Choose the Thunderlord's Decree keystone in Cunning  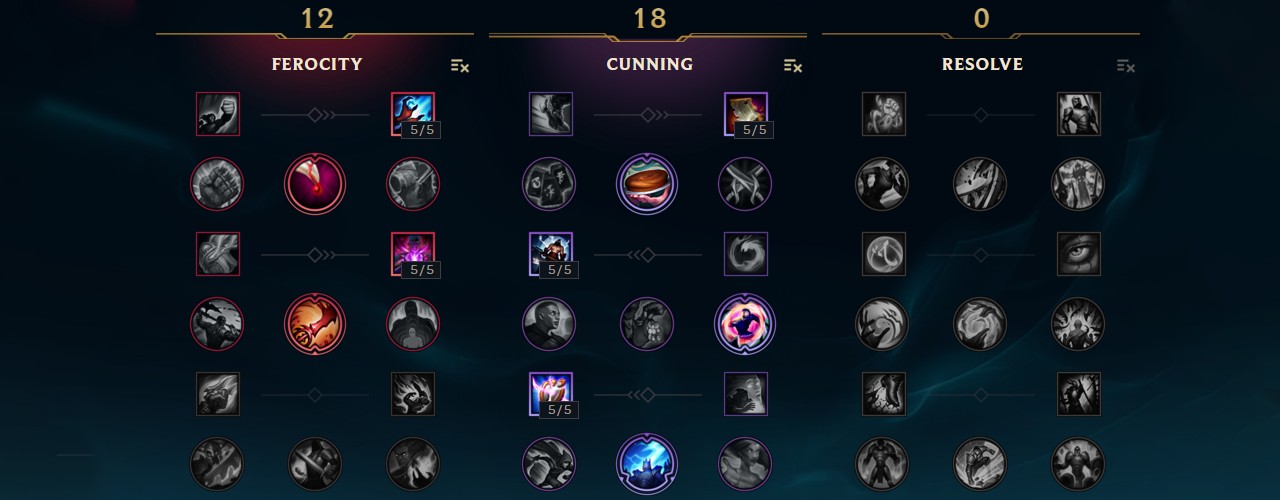tap(647, 462)
